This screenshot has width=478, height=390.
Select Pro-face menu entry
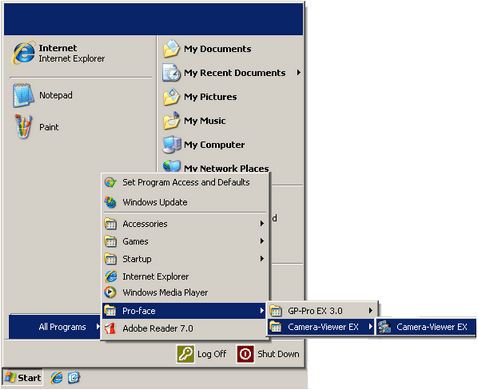184,311
